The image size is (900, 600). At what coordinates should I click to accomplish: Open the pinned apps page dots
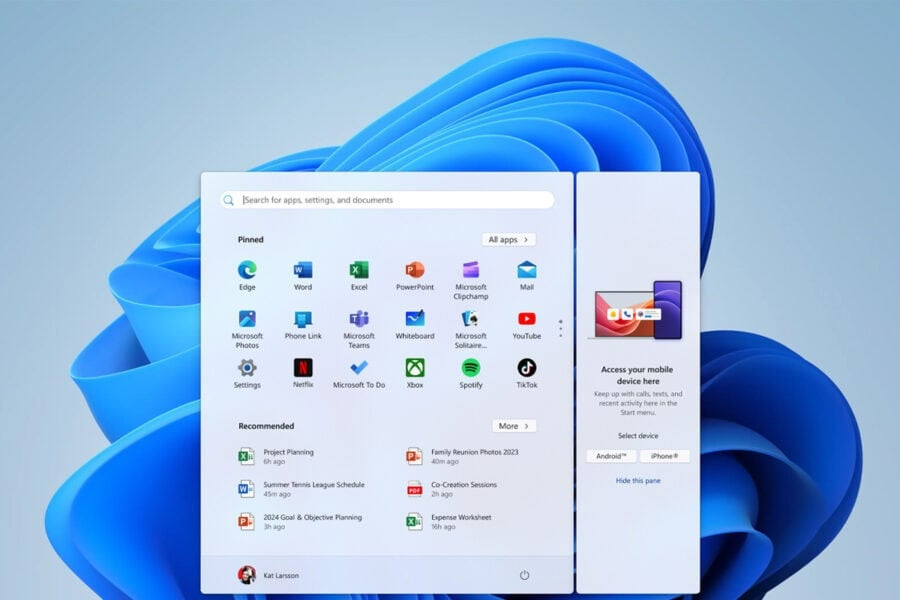tap(560, 328)
